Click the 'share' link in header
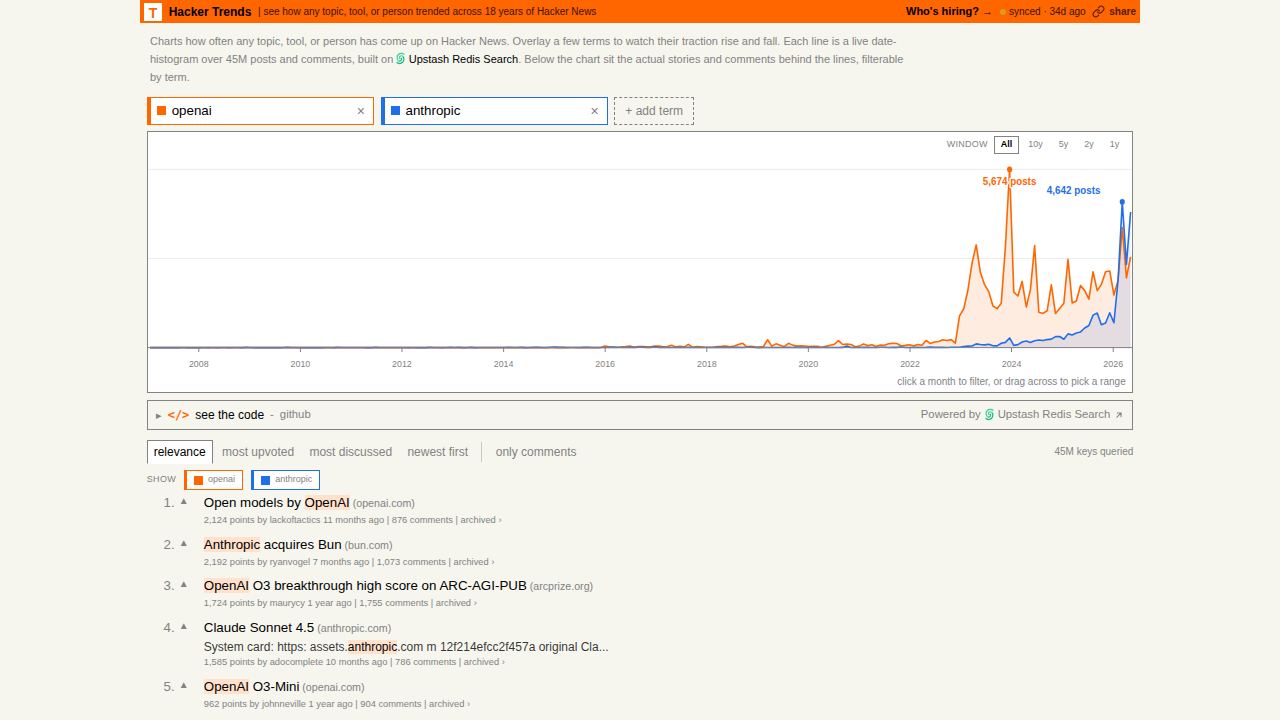Screen dimensions: 1280x720 click(1123, 12)
